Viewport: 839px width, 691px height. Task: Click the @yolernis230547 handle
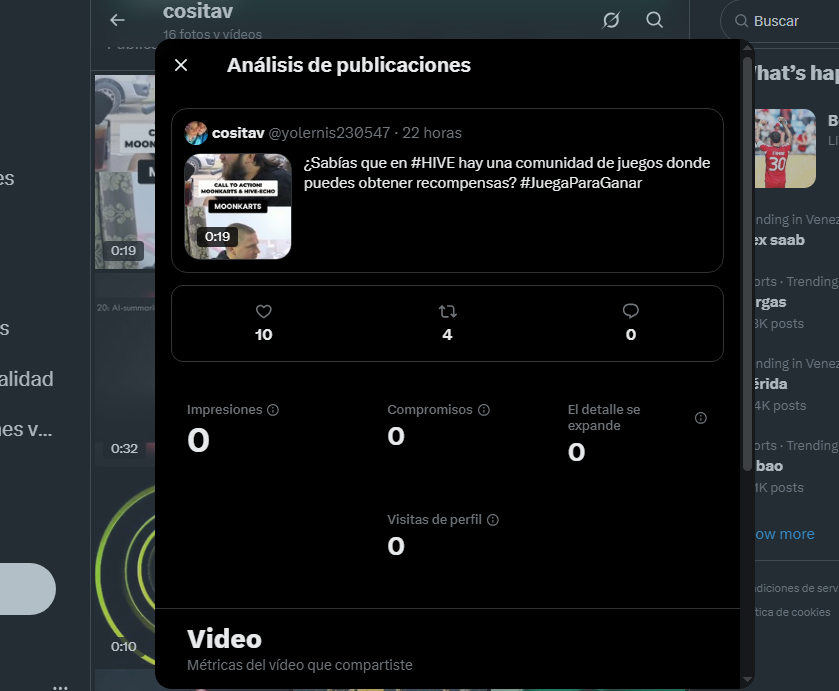click(x=329, y=133)
